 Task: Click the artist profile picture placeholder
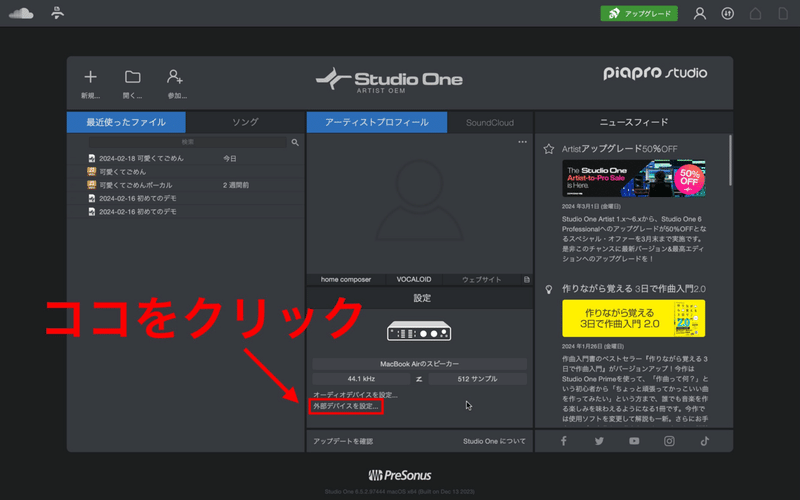coord(419,200)
